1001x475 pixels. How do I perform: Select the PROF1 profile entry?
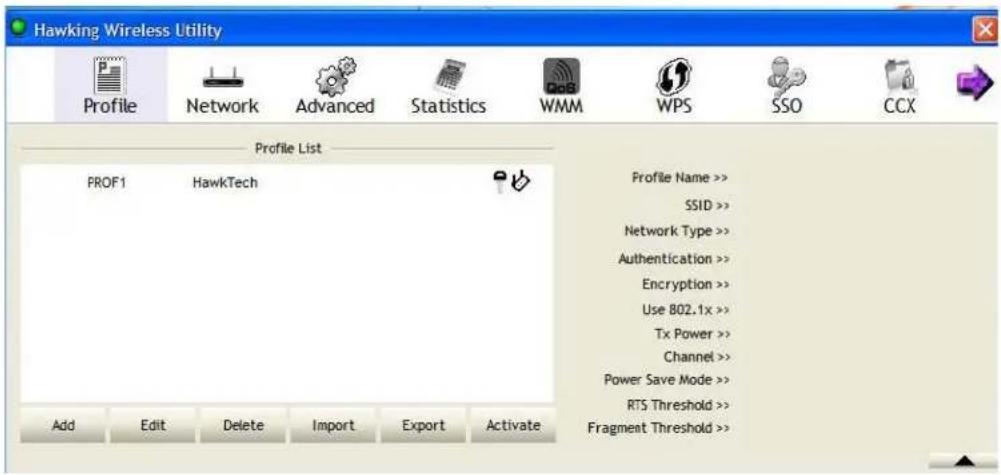(107, 183)
